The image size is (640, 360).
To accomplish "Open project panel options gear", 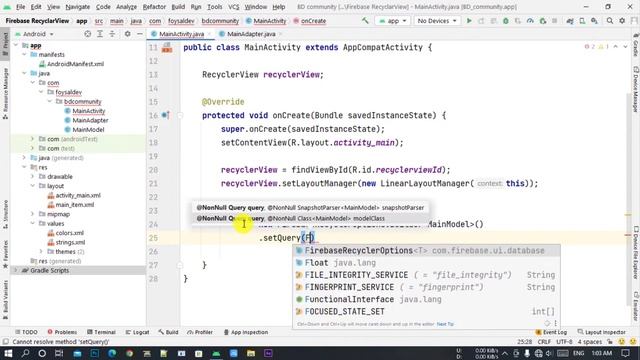I will tap(127, 34).
